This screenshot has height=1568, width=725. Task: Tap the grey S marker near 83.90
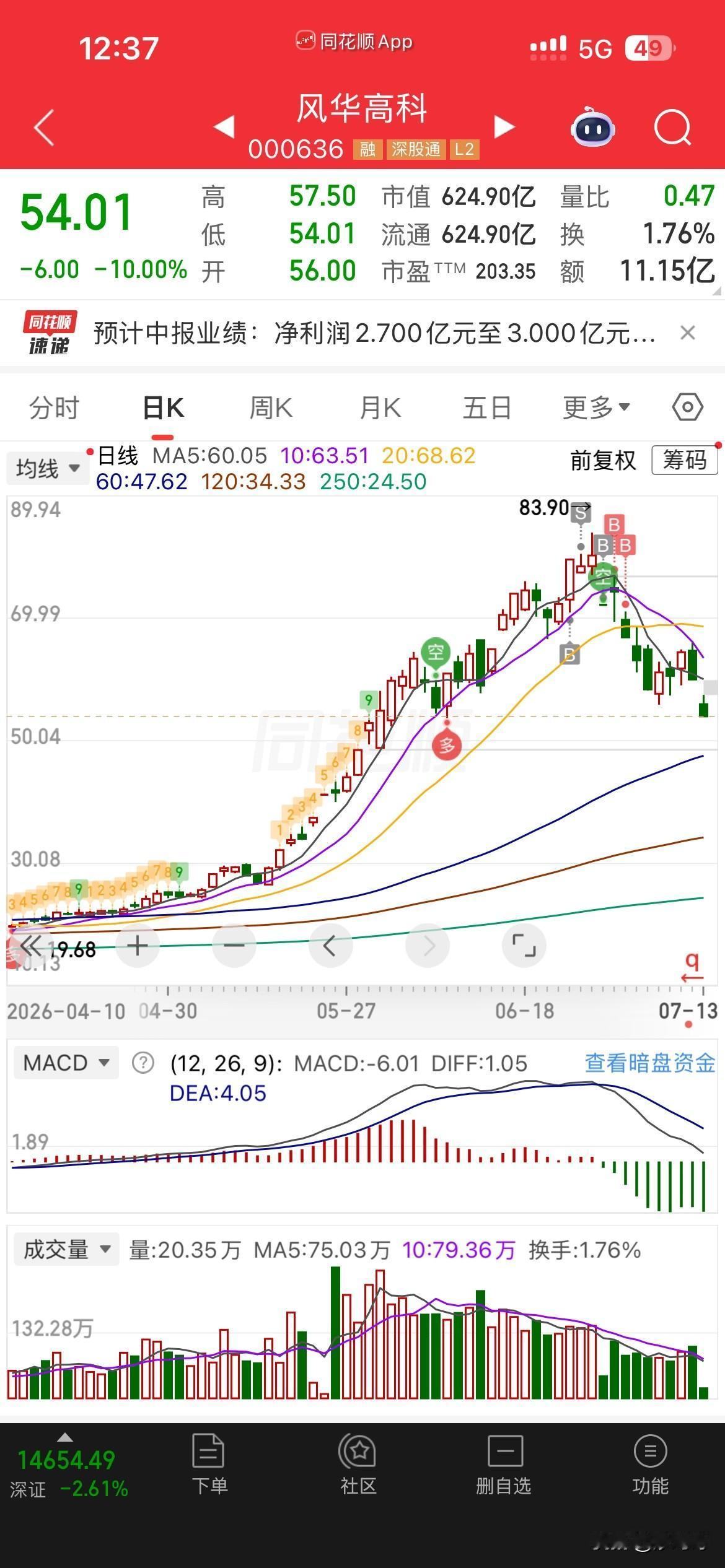(581, 513)
